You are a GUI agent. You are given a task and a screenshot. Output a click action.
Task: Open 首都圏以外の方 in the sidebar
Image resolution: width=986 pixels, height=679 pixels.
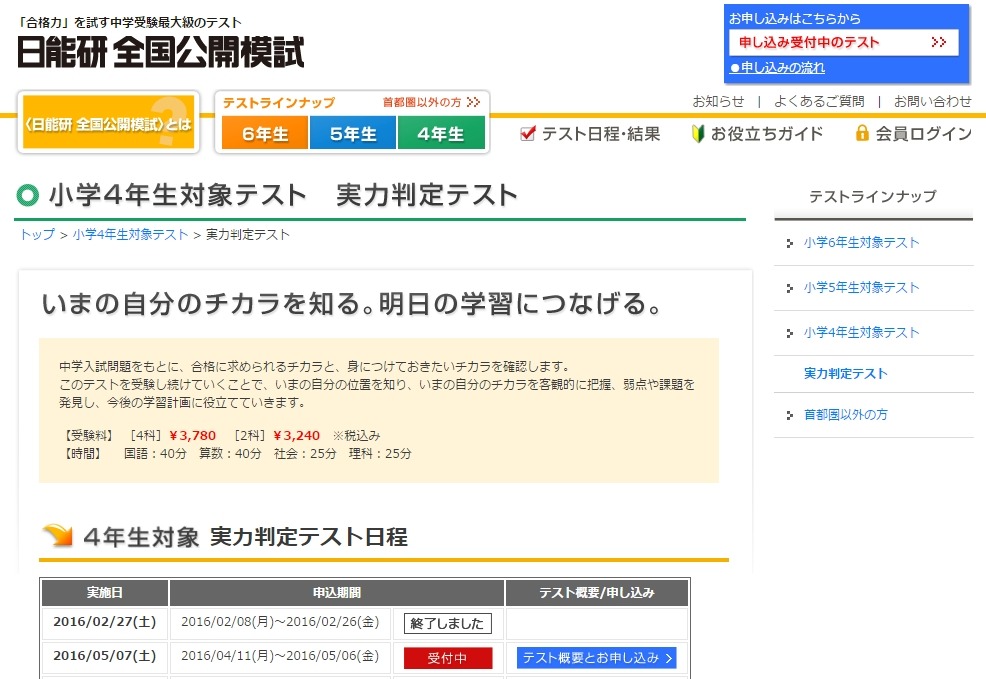coord(846,415)
